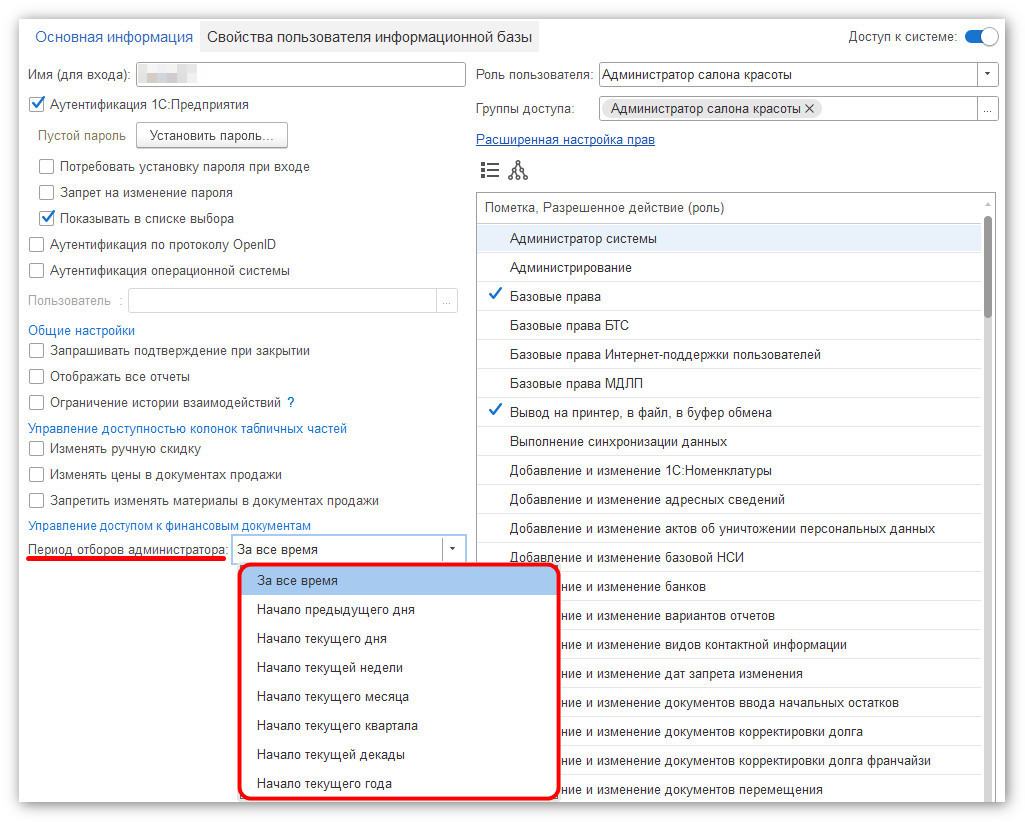Toggle the Доступ к системе switch
Viewport: 1025px width, 822px height.
[981, 37]
